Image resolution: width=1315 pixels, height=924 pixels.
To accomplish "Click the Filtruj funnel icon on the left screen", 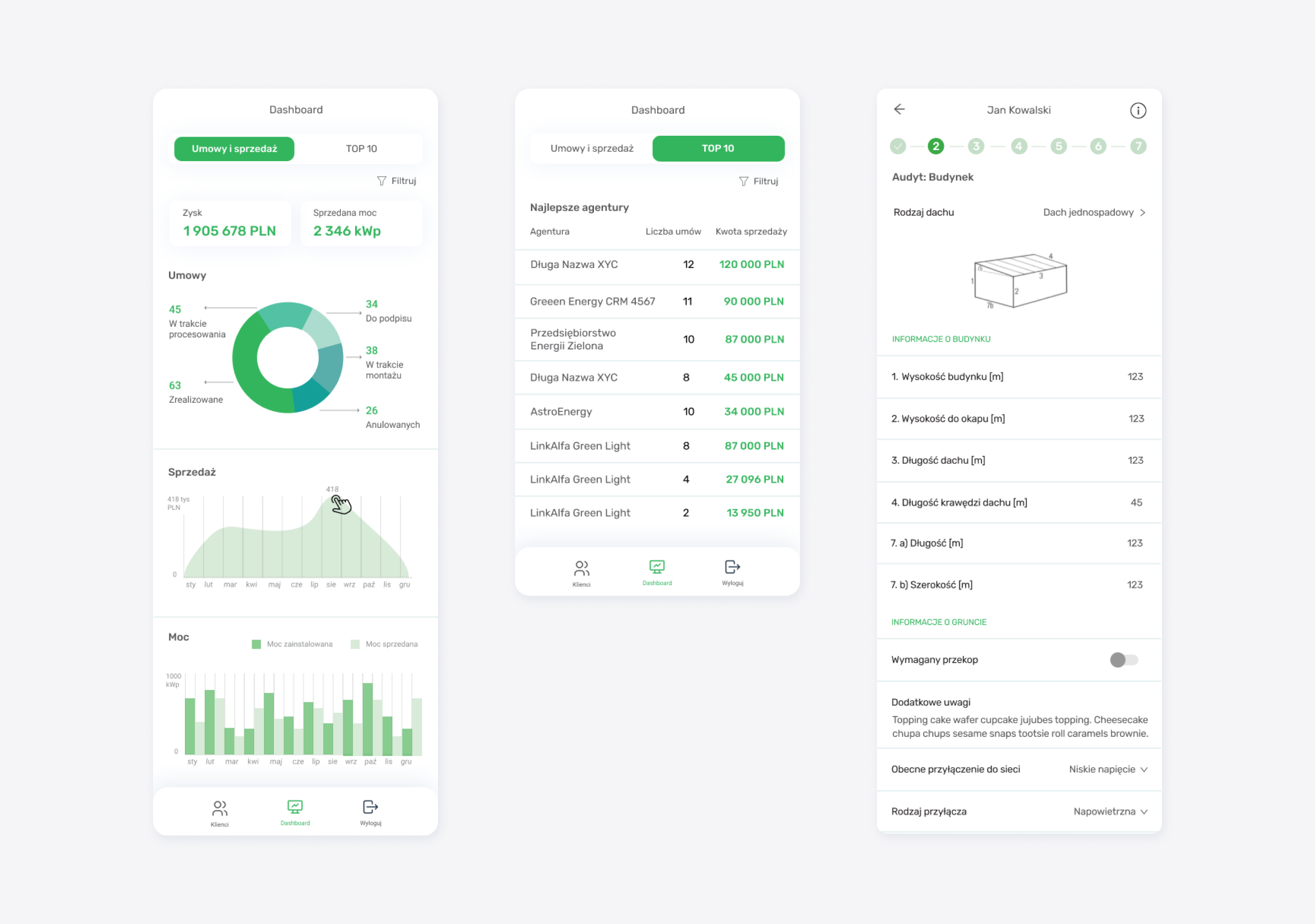I will [x=381, y=181].
